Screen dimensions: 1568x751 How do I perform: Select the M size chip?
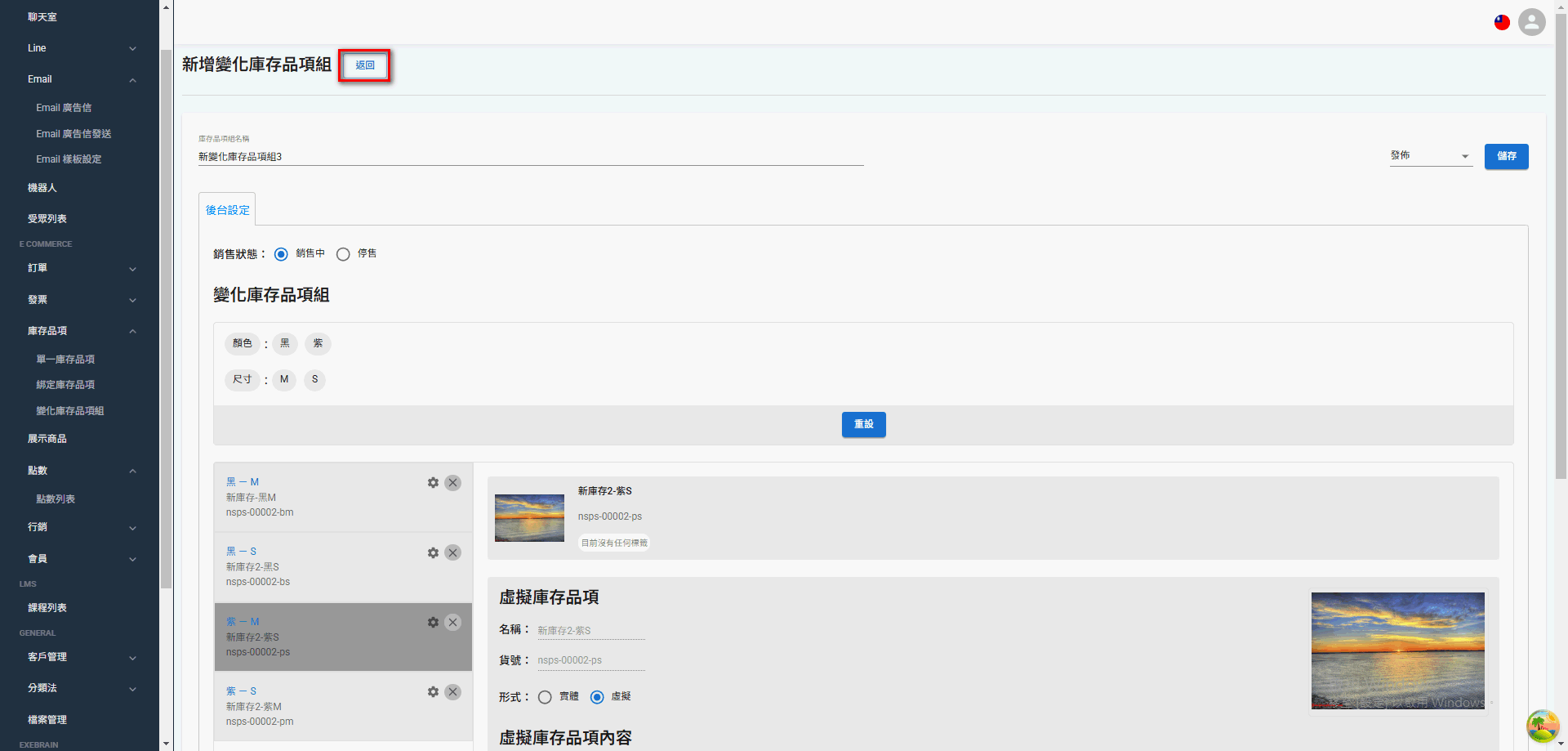284,380
